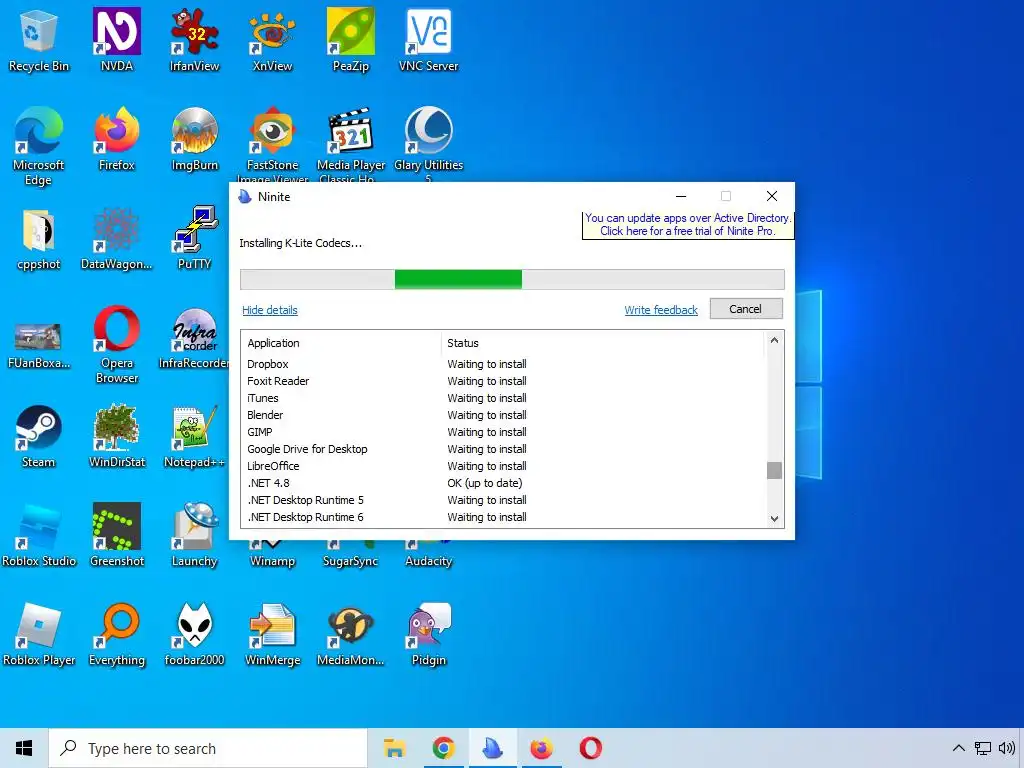Select the .NET Desktop Runtime 5 row
The image size is (1024, 768).
504,500
